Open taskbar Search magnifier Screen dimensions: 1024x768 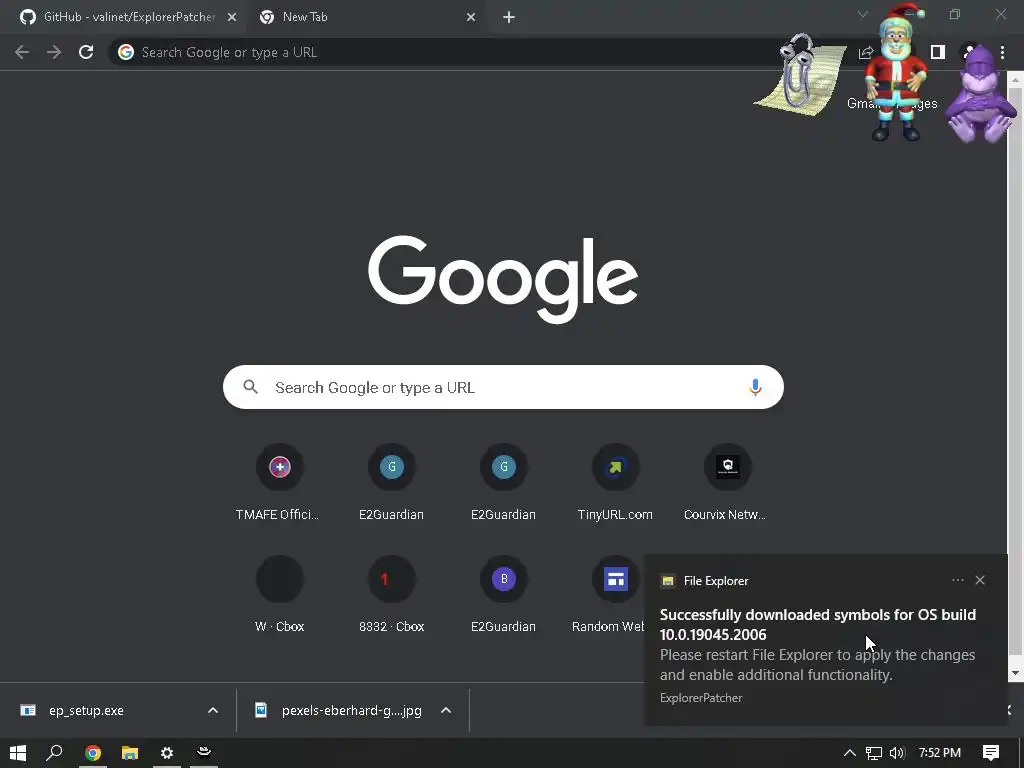pos(54,753)
